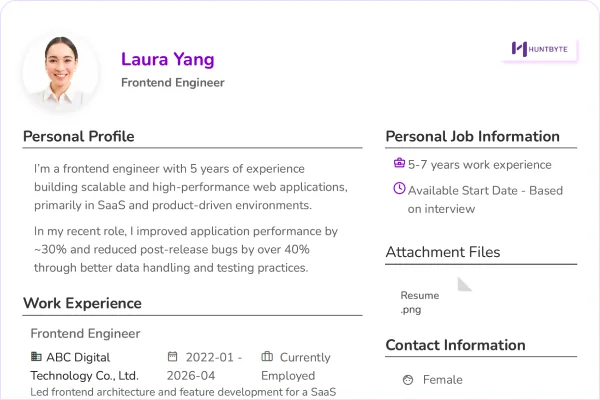Click ABC Digital Technology Co., Ltd. company name

pyautogui.click(x=85, y=367)
